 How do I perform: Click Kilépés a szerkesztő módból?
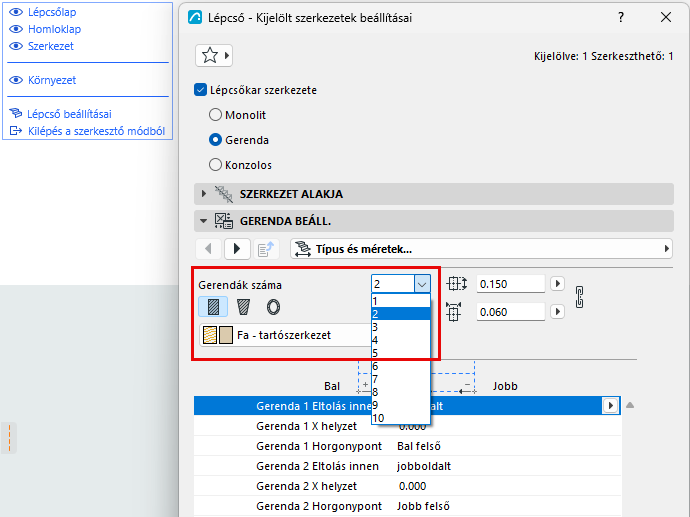click(96, 131)
